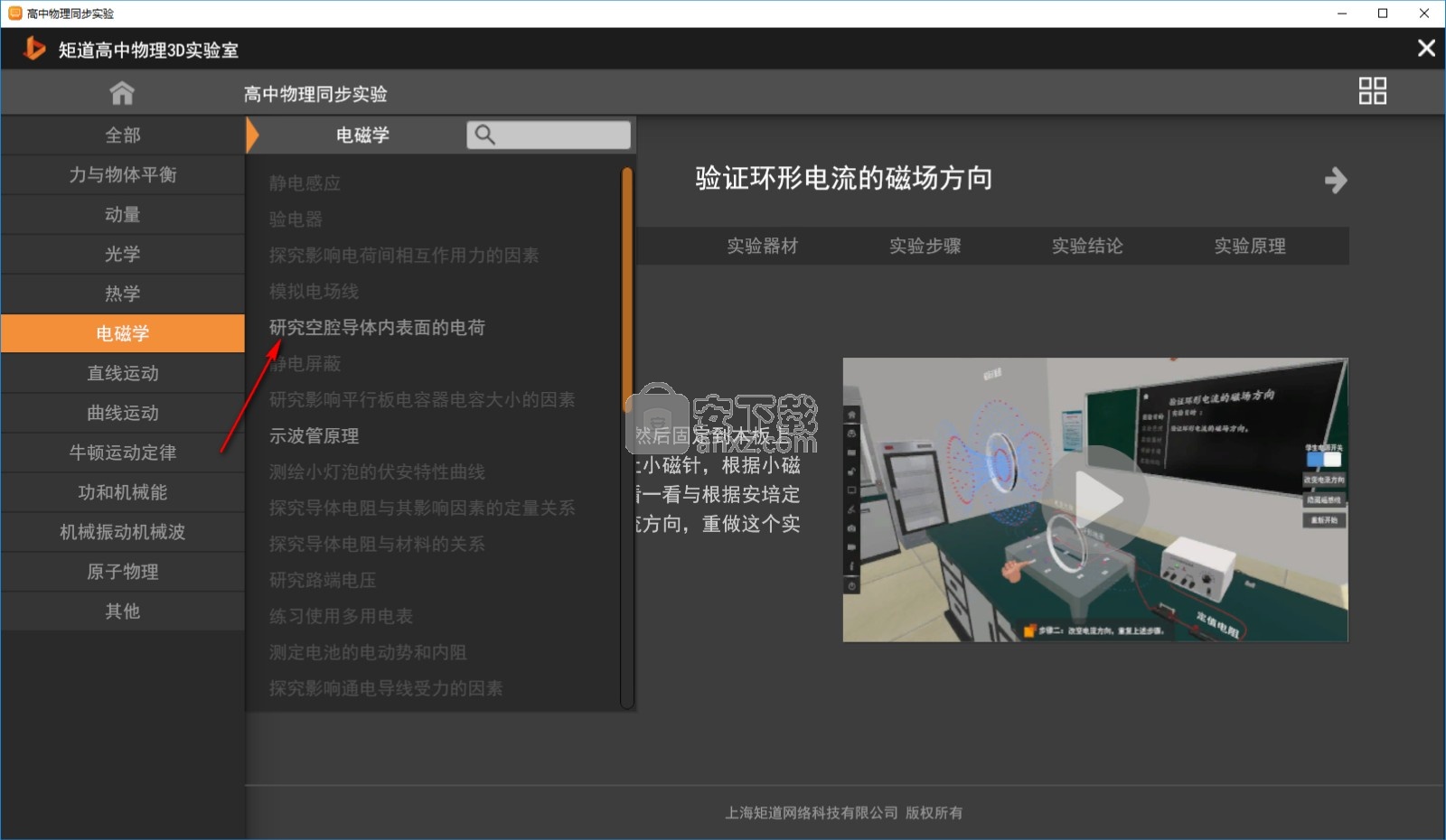Select 机械振动机械波 category
The height and width of the screenshot is (840, 1446).
click(123, 532)
